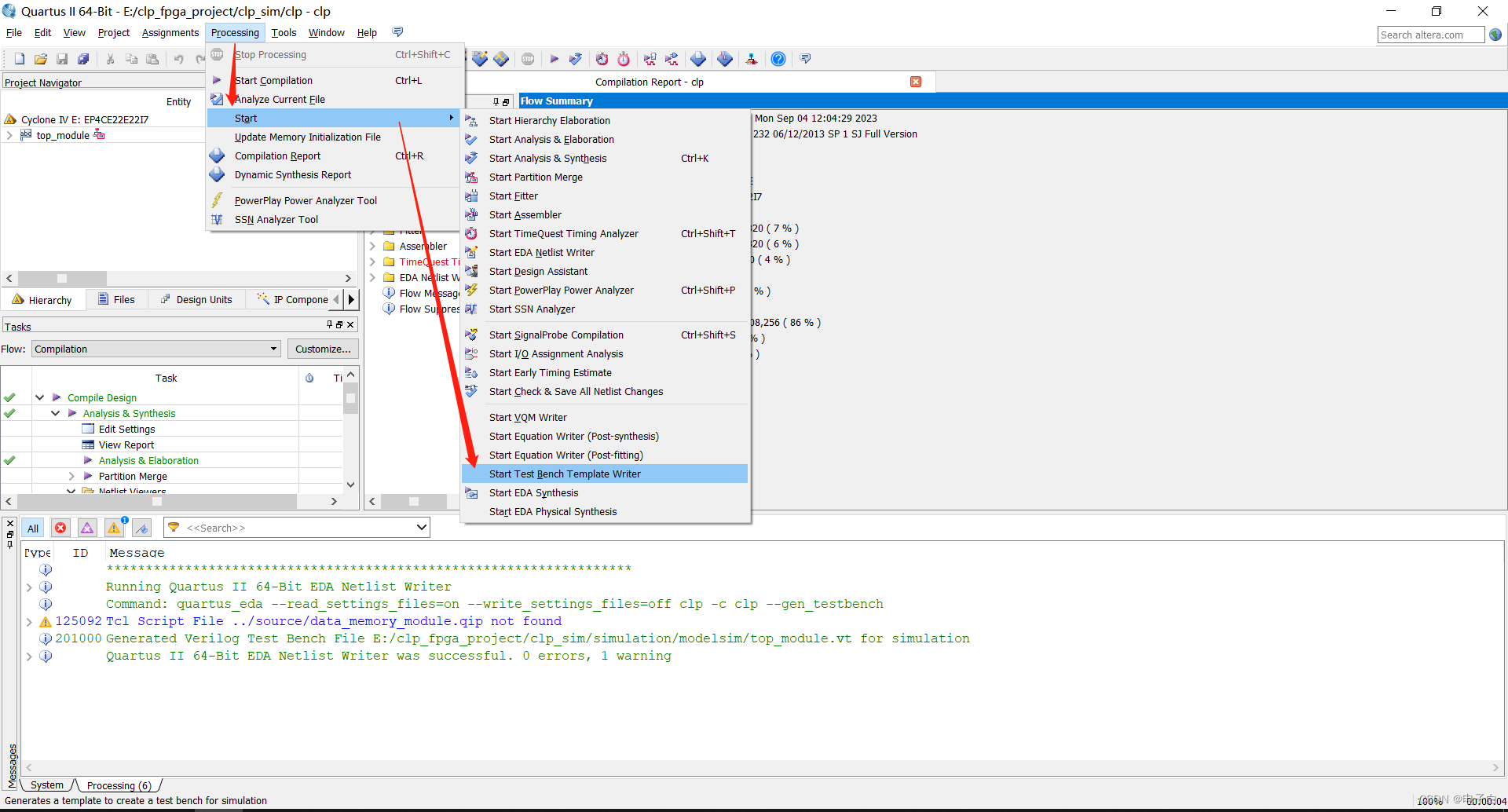The image size is (1508, 812).
Task: Select Start EDA Netlist Writer
Action: [605, 252]
